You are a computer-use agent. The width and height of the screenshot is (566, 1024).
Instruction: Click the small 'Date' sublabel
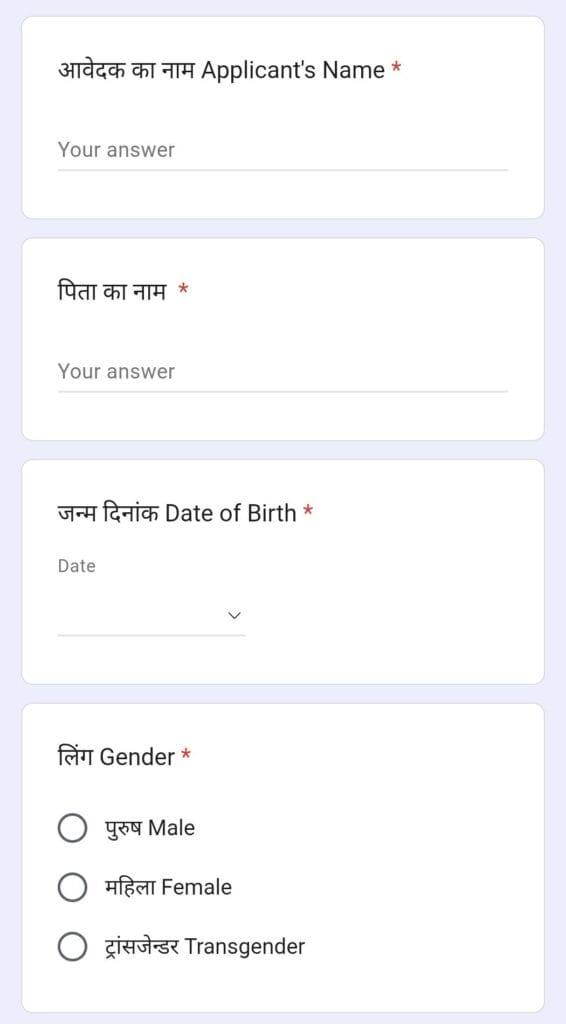pos(76,566)
